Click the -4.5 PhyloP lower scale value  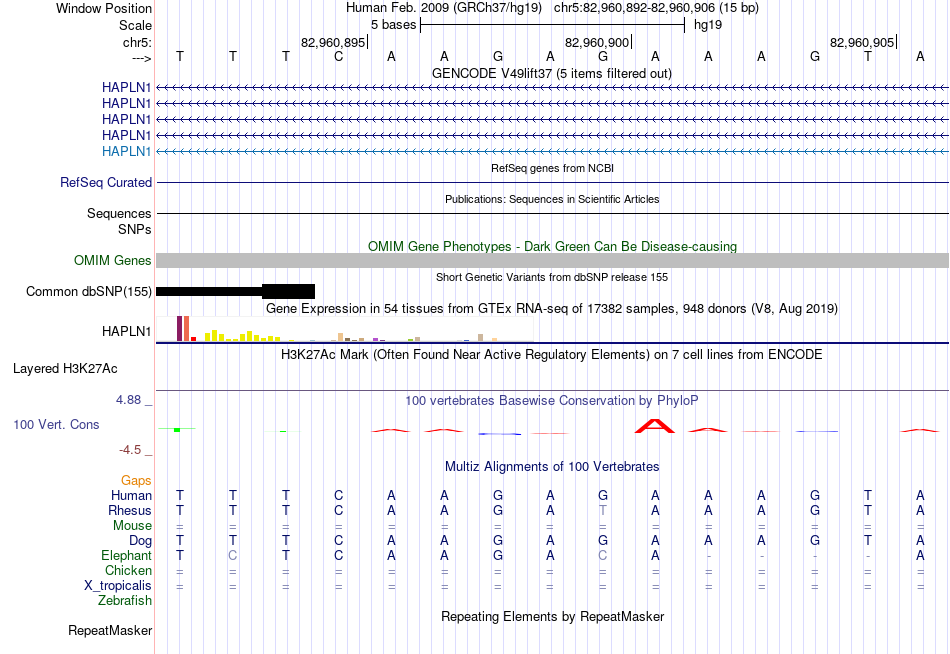coord(130,450)
